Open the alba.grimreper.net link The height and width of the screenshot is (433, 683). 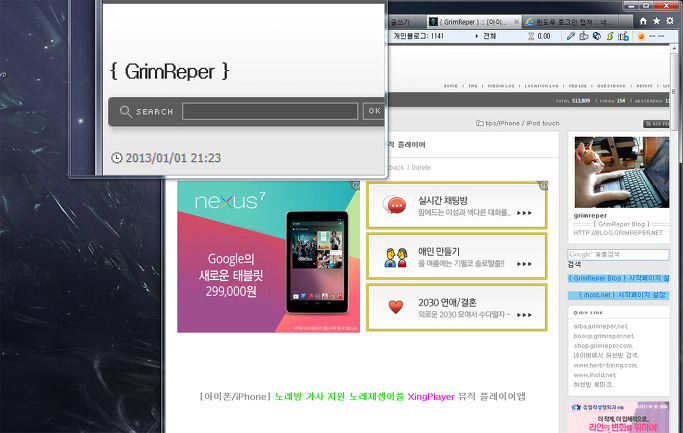(601, 326)
